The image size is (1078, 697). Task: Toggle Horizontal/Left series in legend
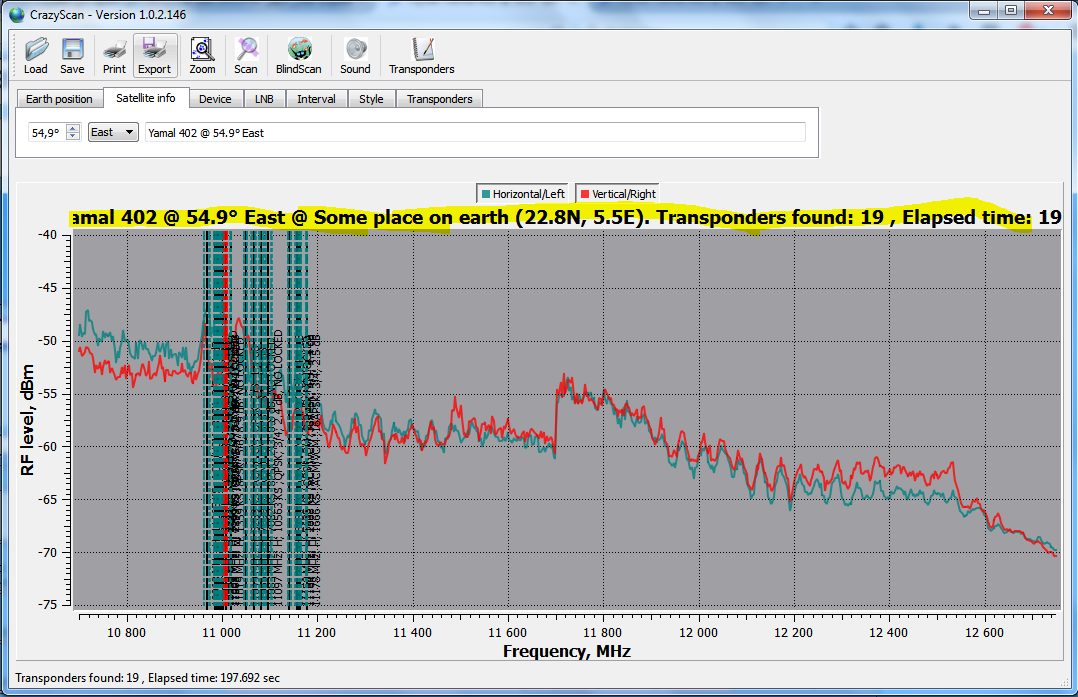coord(522,194)
